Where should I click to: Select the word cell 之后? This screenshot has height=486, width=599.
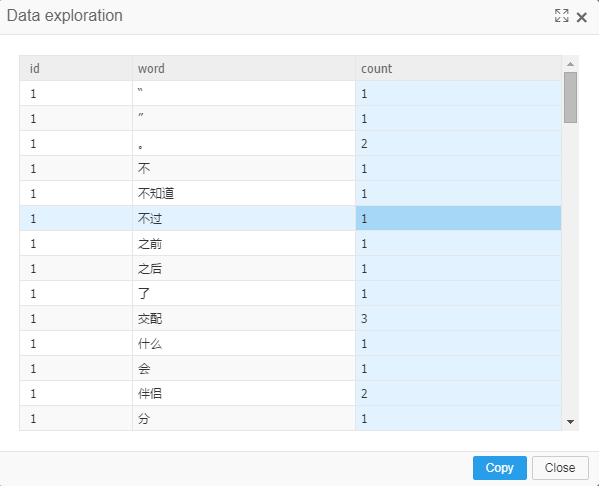(x=244, y=269)
